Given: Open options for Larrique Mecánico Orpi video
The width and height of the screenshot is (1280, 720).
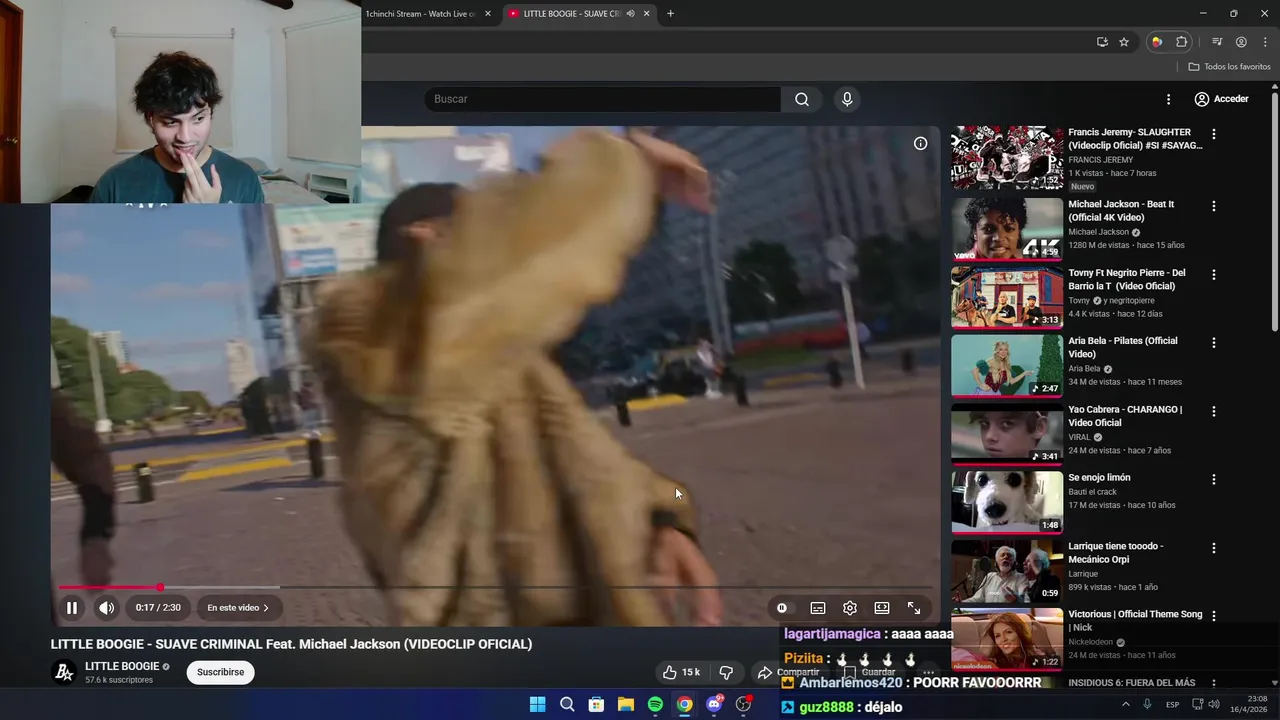Looking at the screenshot, I should pos(1214,548).
